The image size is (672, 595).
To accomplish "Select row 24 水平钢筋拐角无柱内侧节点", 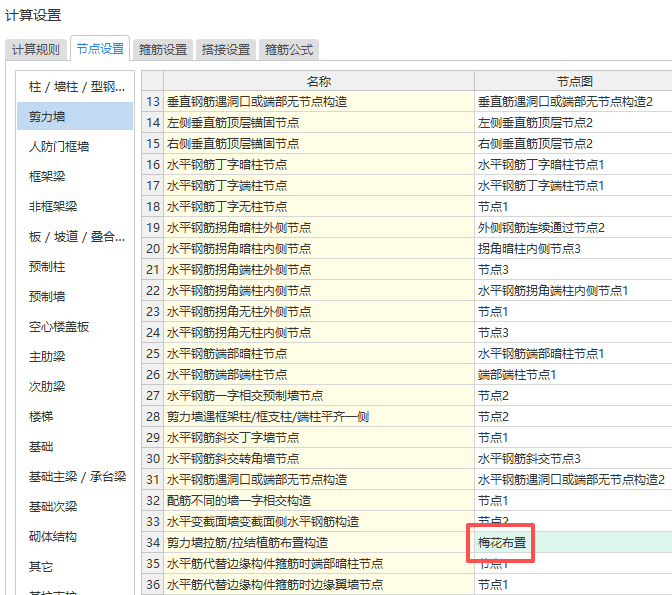I will coord(319,333).
